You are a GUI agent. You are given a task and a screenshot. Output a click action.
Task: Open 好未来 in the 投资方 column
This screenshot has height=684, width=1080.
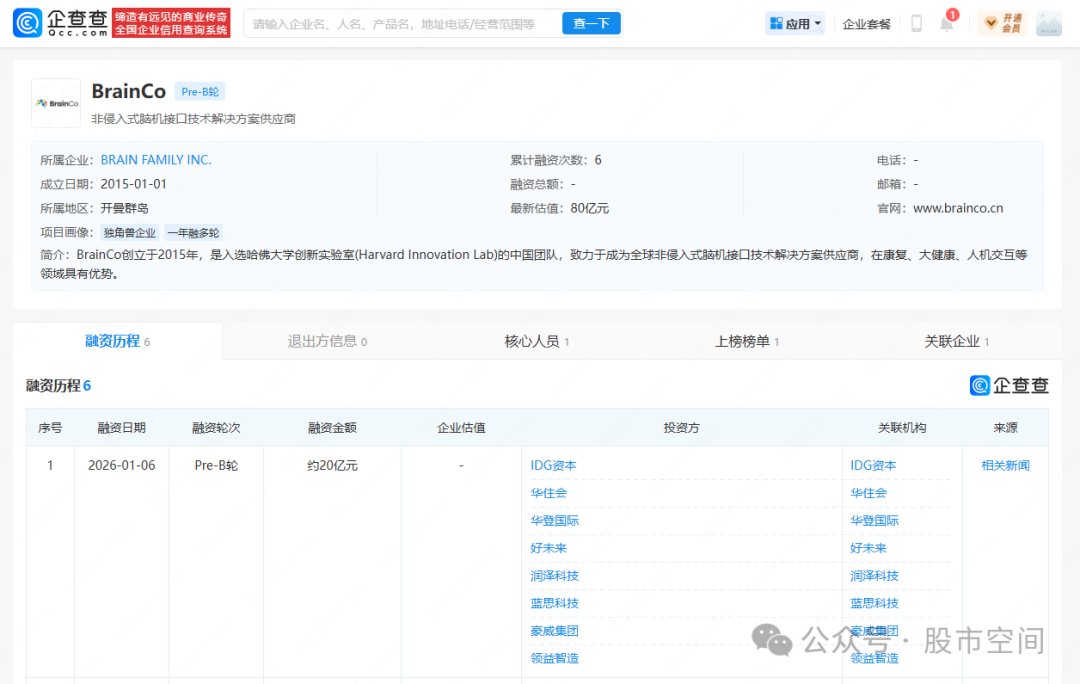pos(548,548)
